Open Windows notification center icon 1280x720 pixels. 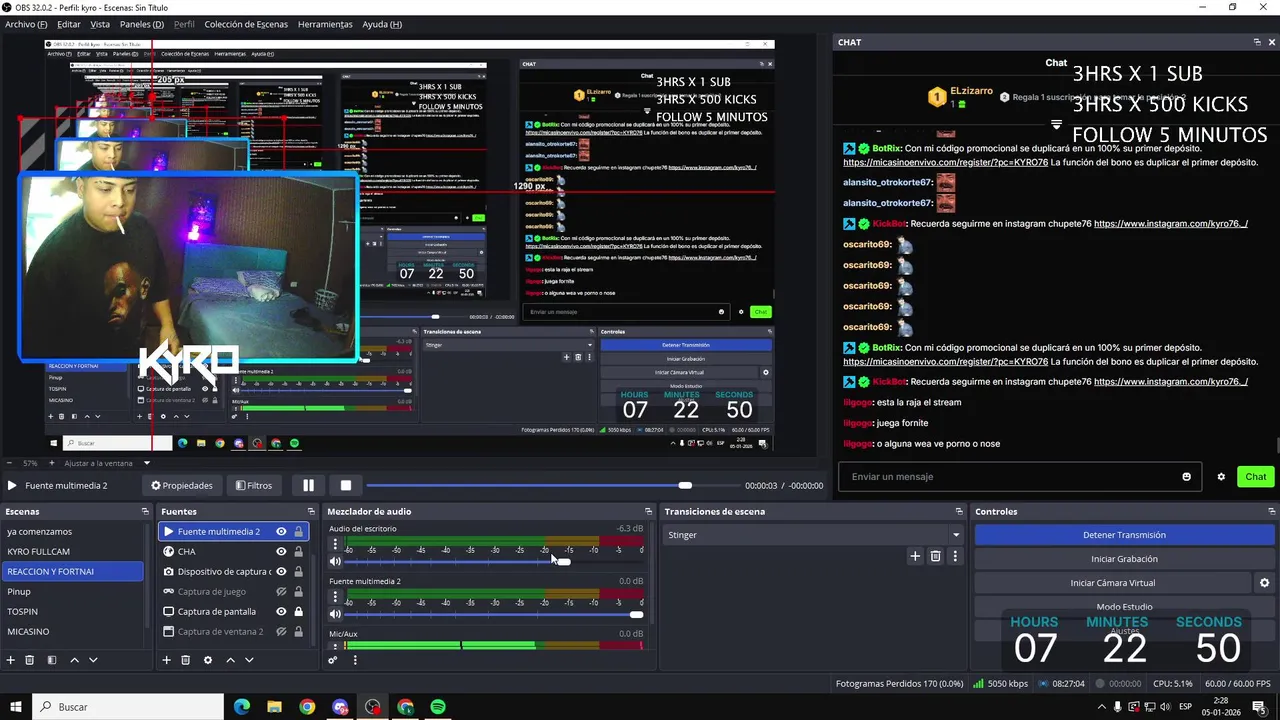point(1259,707)
